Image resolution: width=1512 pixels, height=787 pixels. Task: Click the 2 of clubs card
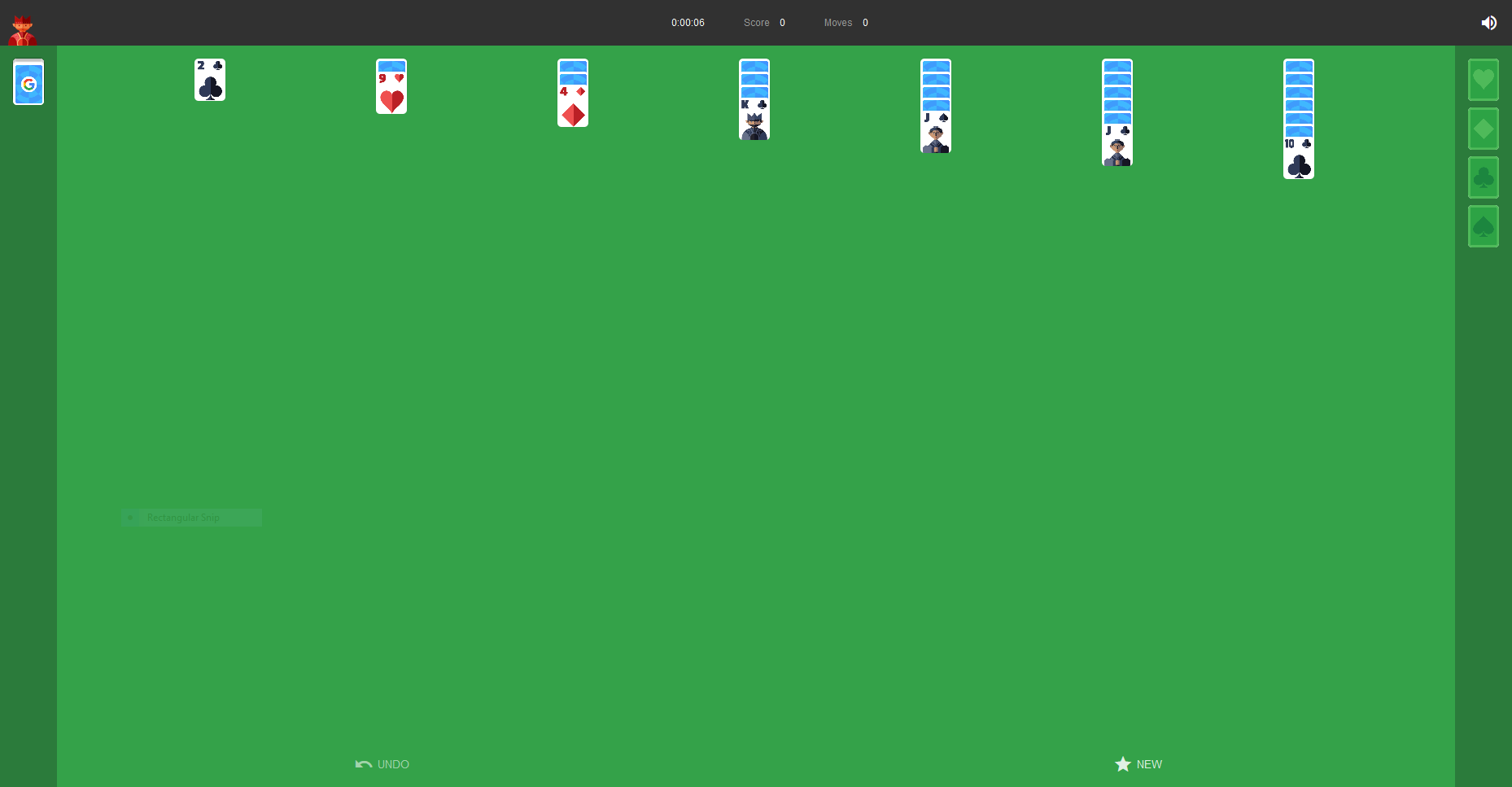point(210,80)
